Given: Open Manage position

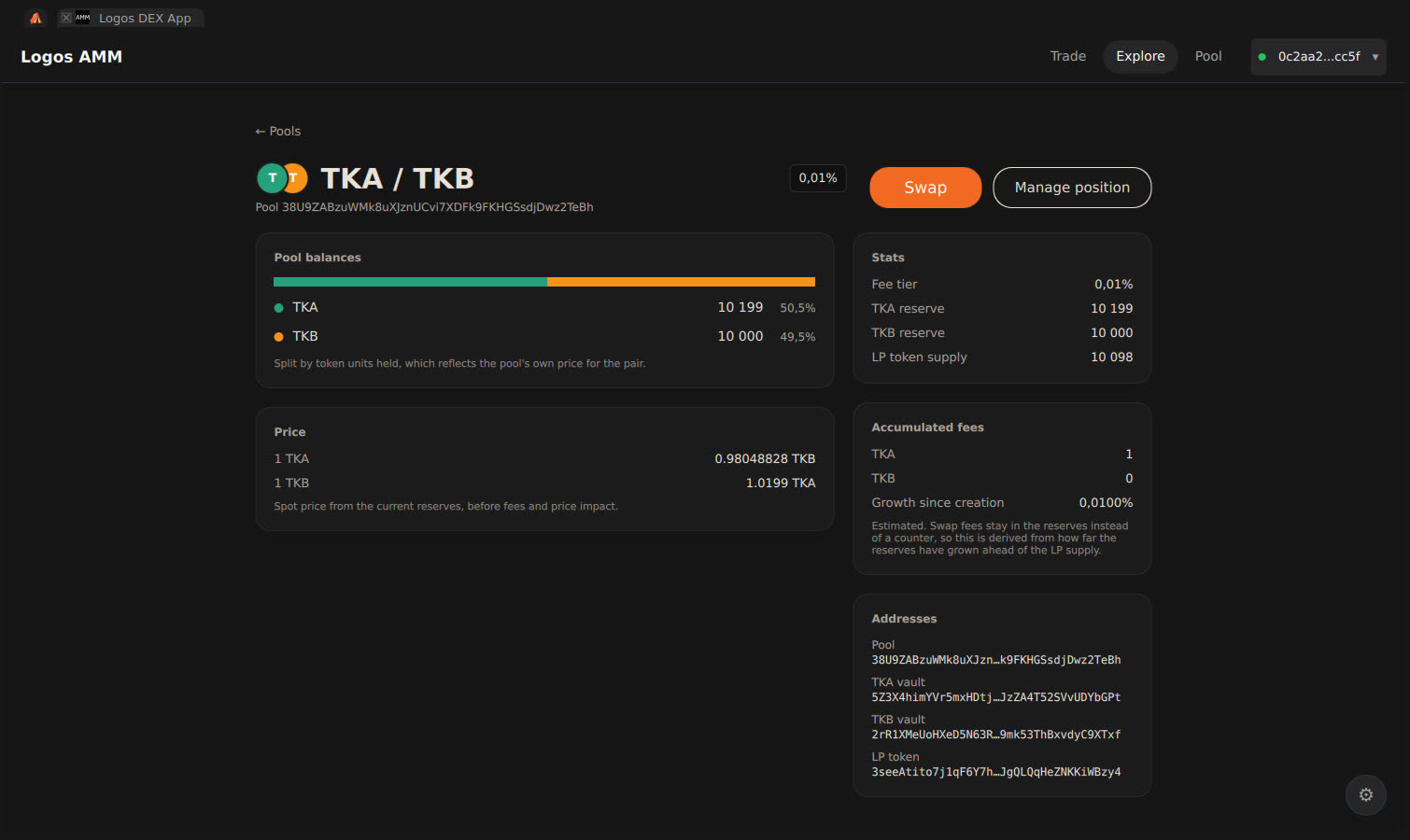Looking at the screenshot, I should click(x=1072, y=188).
